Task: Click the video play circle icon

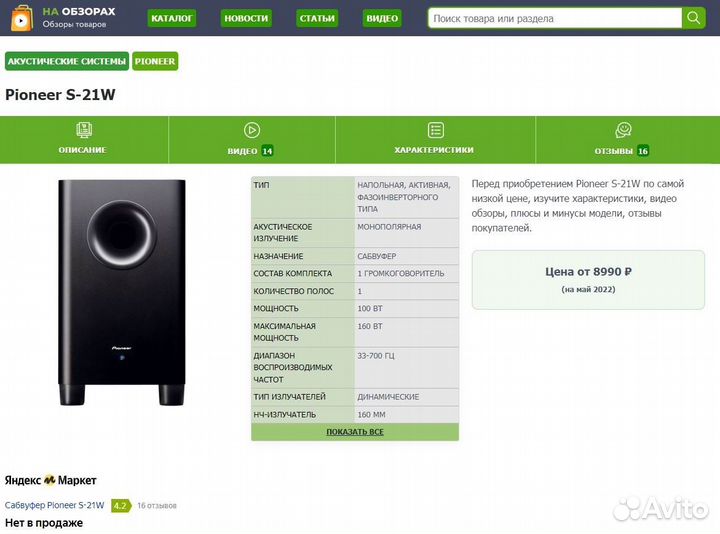Action: 252,130
